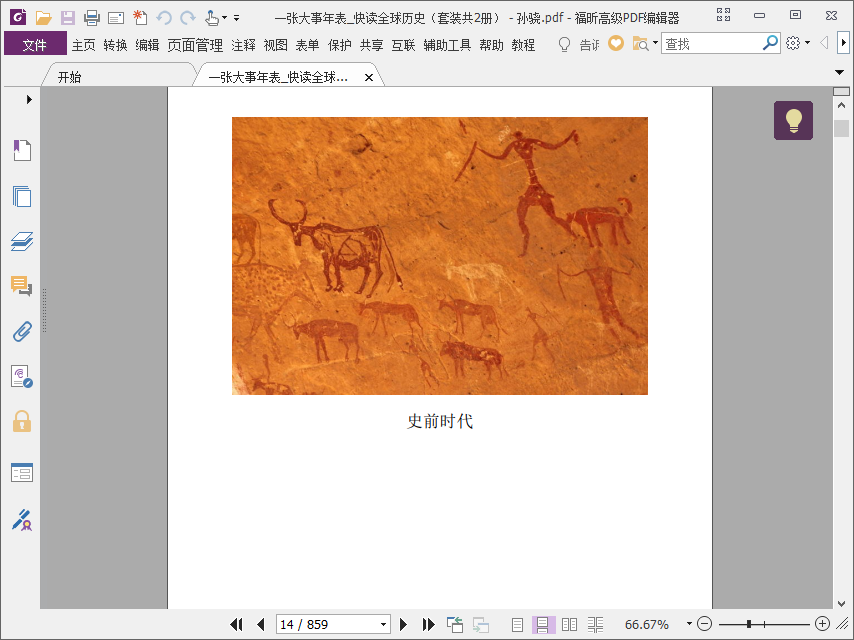The image size is (854, 640).
Task: Open the 转换 ribbon tab
Action: point(115,45)
